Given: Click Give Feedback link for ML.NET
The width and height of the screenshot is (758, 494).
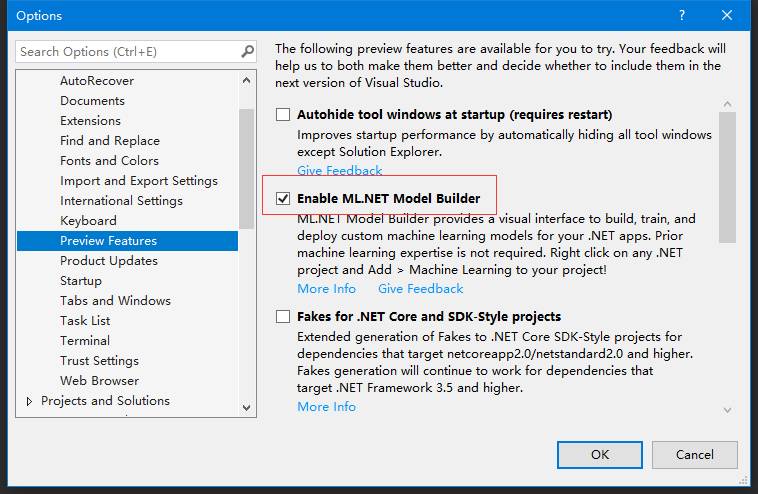Looking at the screenshot, I should coord(420,289).
